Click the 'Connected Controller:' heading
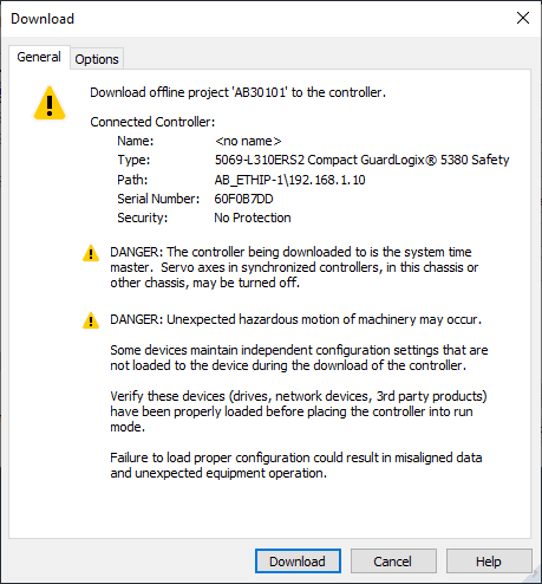Screen dimensions: 542x584 (153, 122)
